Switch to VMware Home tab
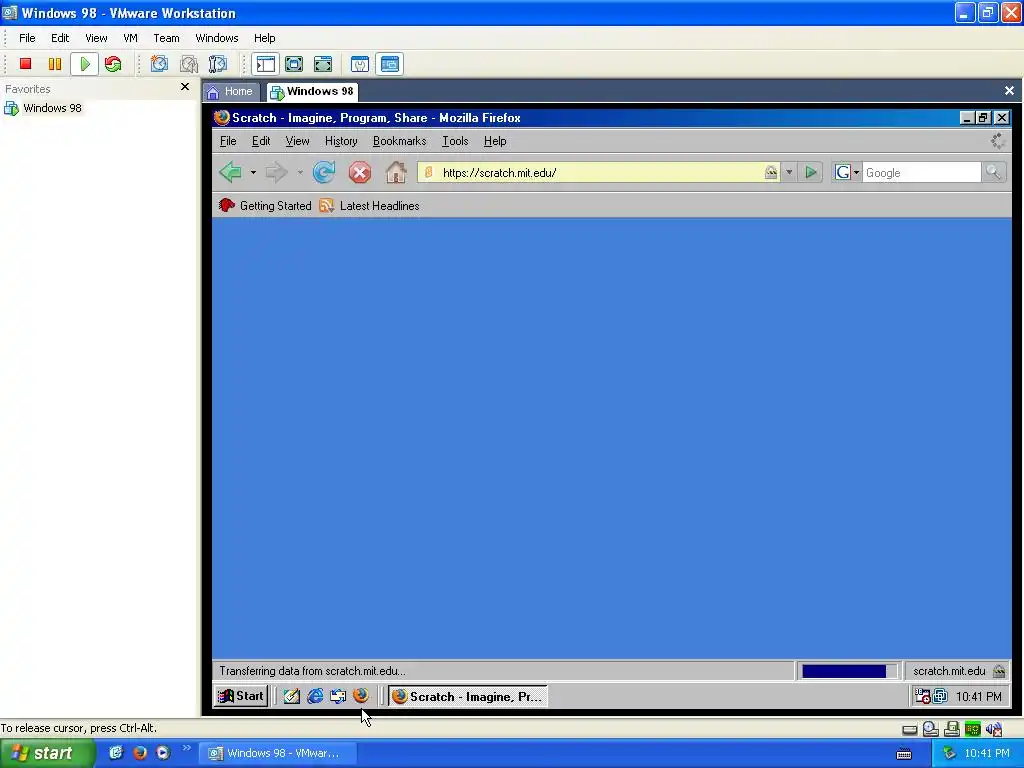 click(231, 91)
